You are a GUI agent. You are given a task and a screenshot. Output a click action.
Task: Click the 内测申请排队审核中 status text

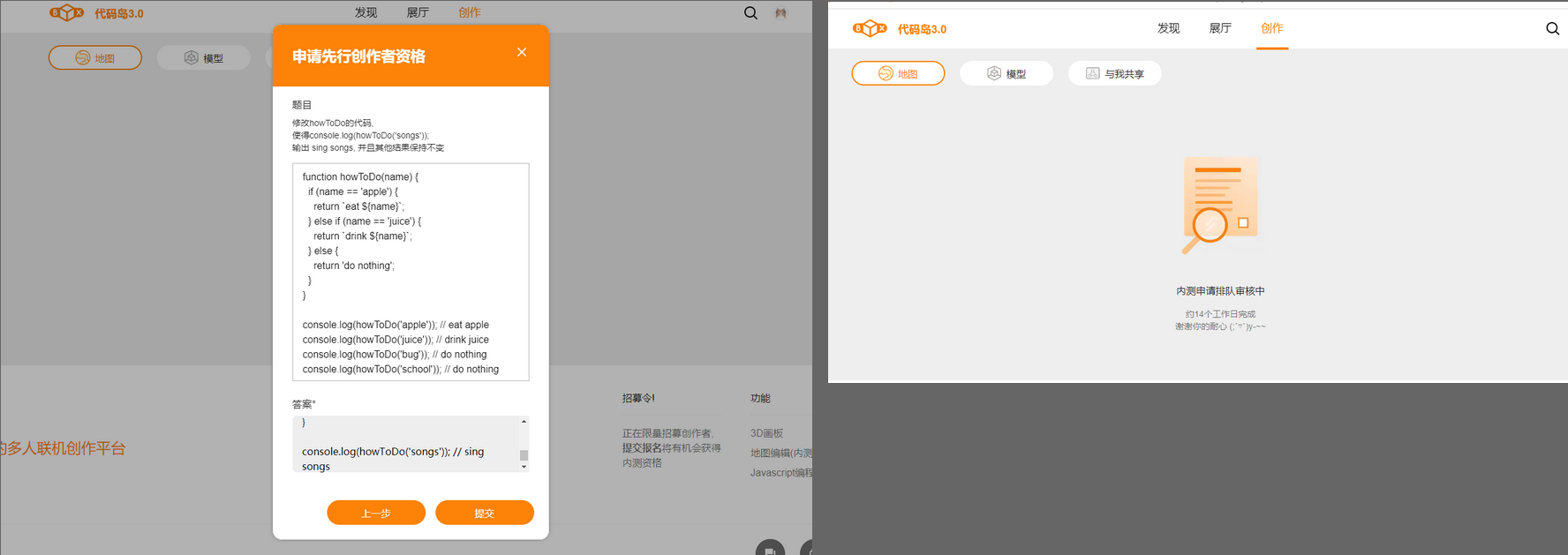pyautogui.click(x=1220, y=290)
